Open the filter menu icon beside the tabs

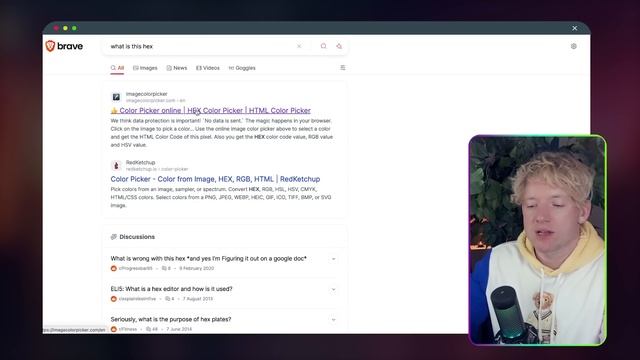[342, 68]
